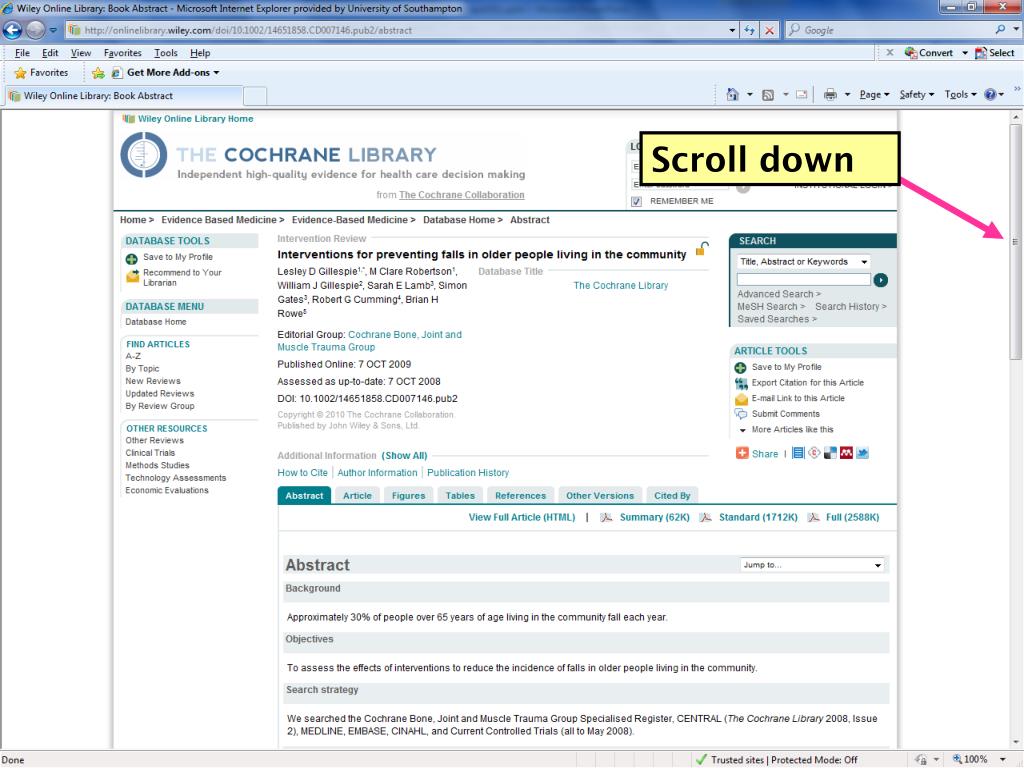
Task: Open the View menu
Action: coord(81,53)
